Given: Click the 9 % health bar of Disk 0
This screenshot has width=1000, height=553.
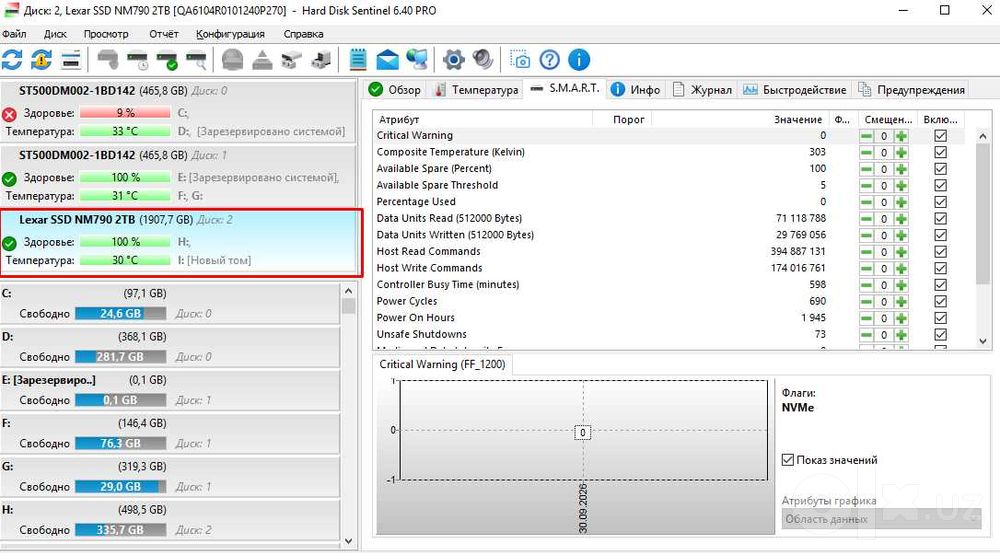Looking at the screenshot, I should pyautogui.click(x=125, y=113).
